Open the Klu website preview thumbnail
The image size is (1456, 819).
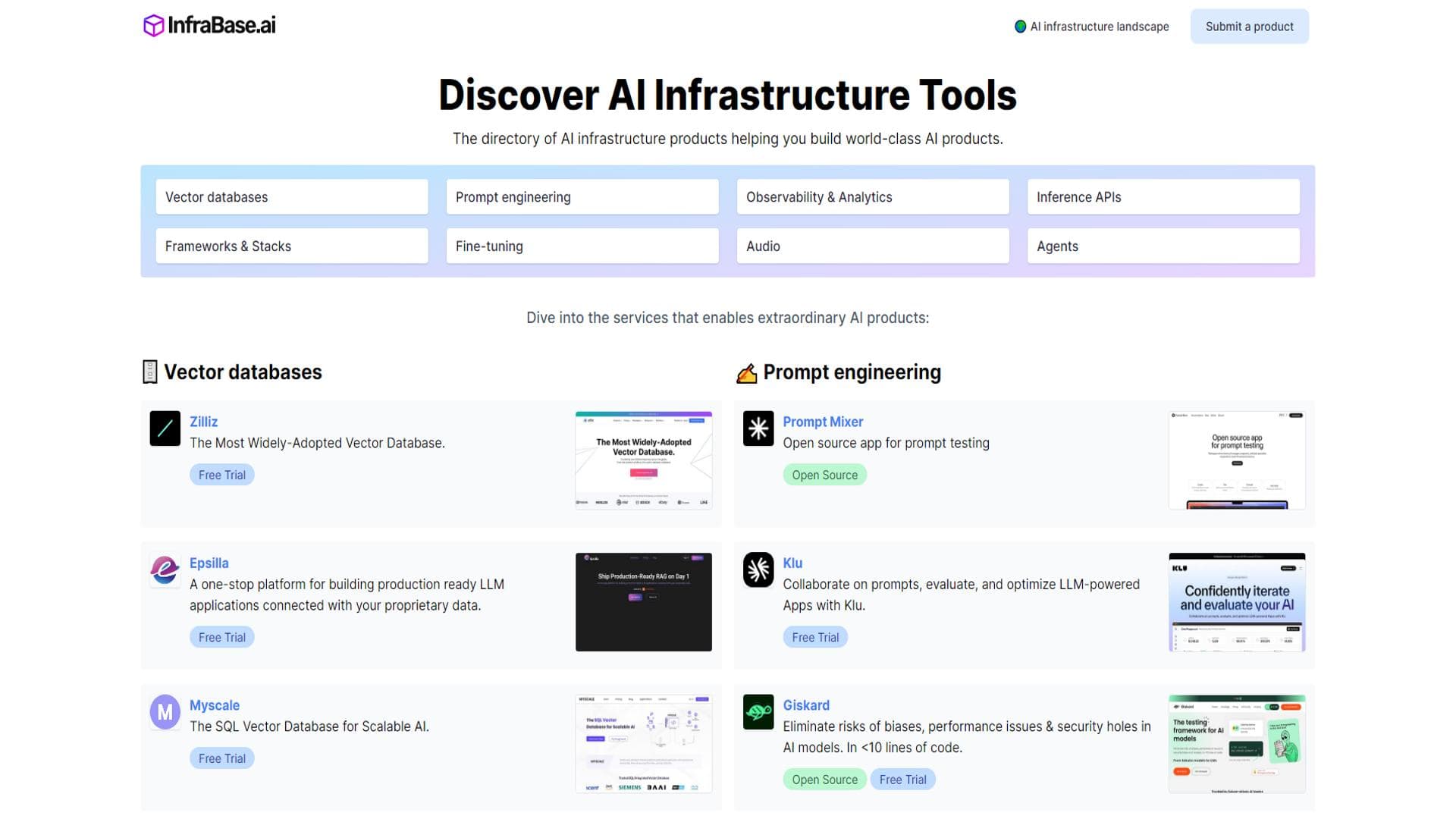(x=1237, y=602)
